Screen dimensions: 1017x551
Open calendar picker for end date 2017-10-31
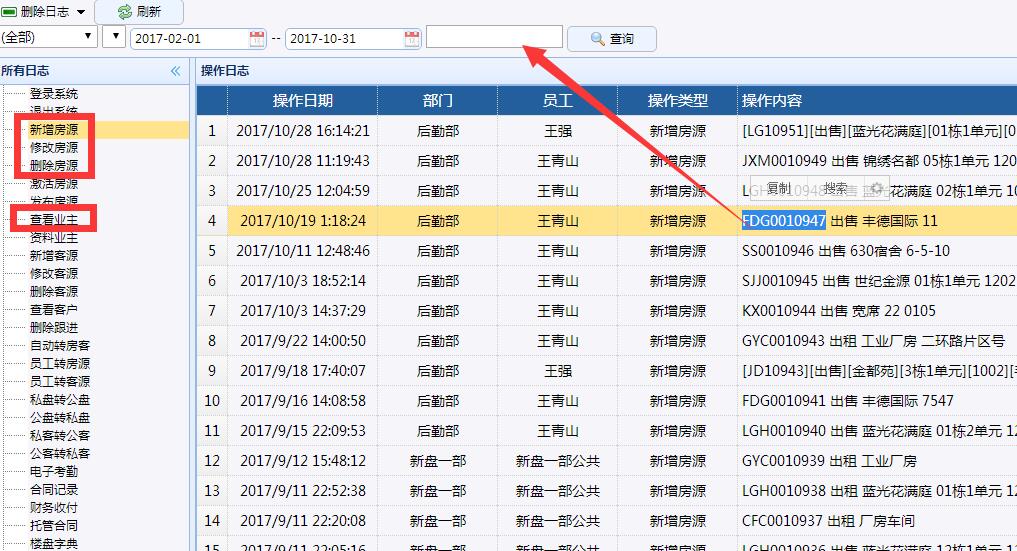tap(412, 39)
